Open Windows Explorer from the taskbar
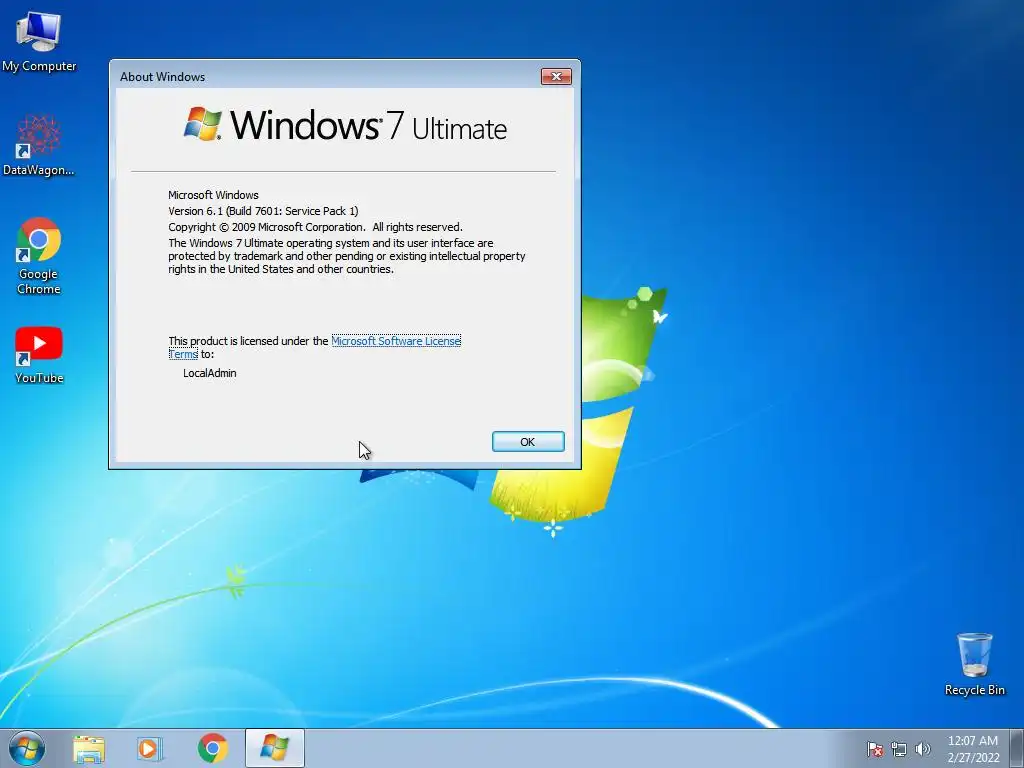Image resolution: width=1024 pixels, height=768 pixels. coord(89,749)
